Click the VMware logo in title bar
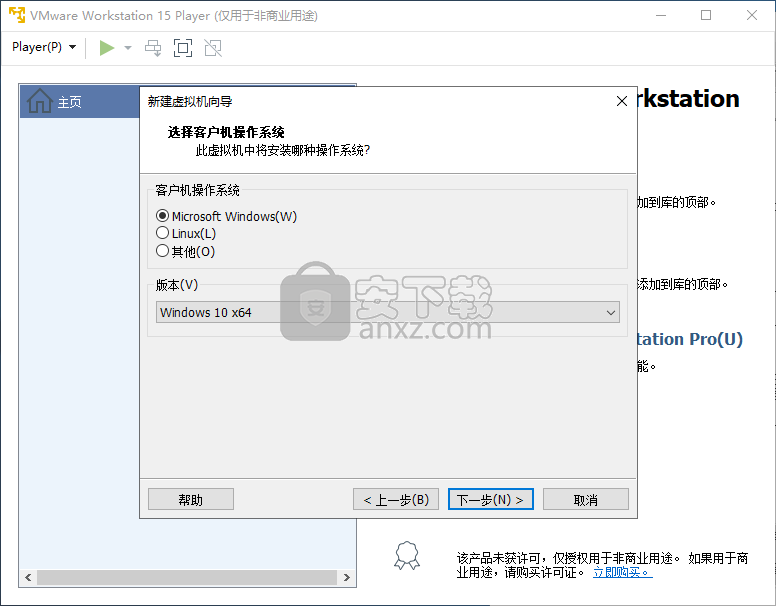Screen dimensions: 776x606 tap(17, 15)
